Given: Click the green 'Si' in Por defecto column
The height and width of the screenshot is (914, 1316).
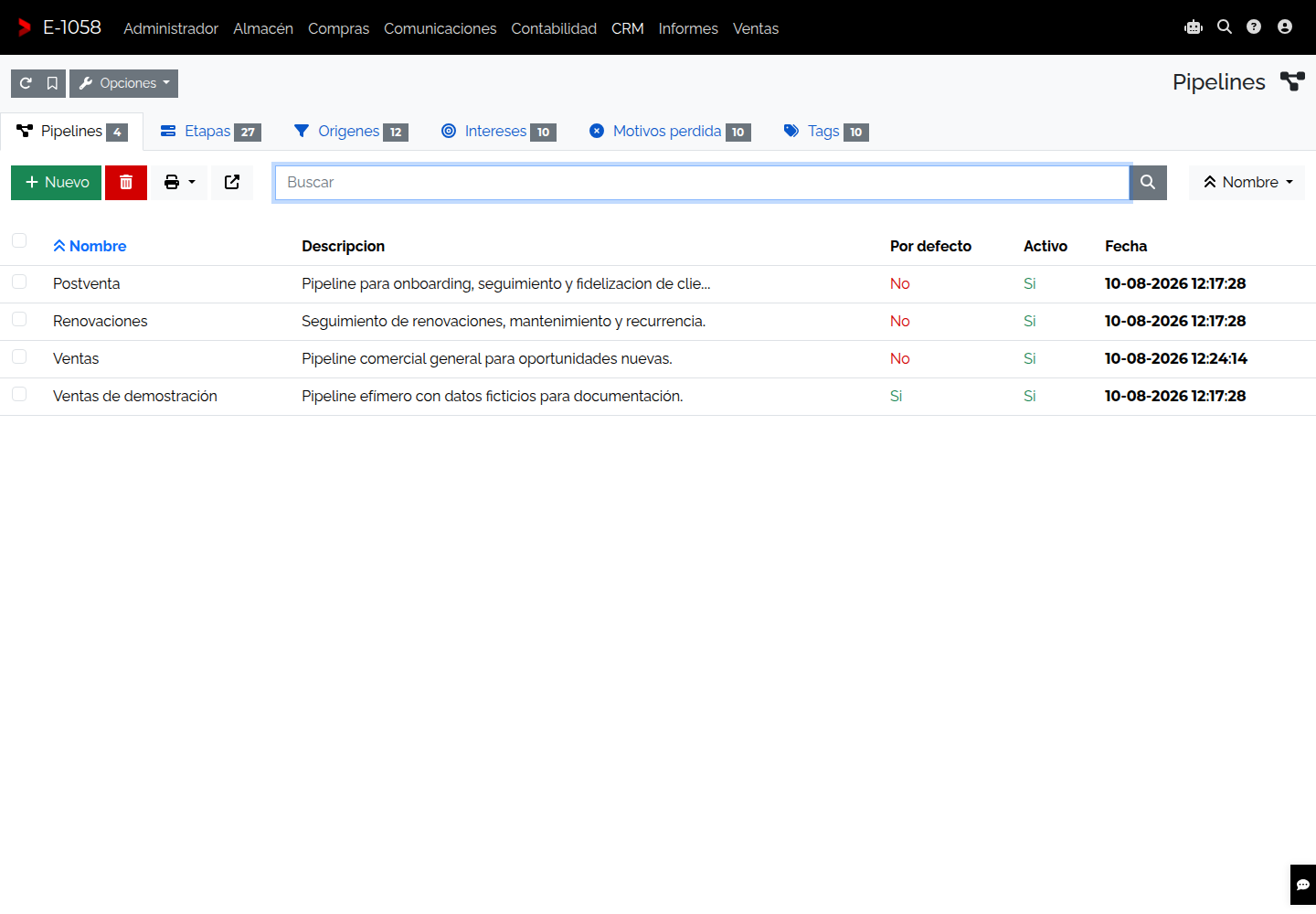Looking at the screenshot, I should coord(897,396).
